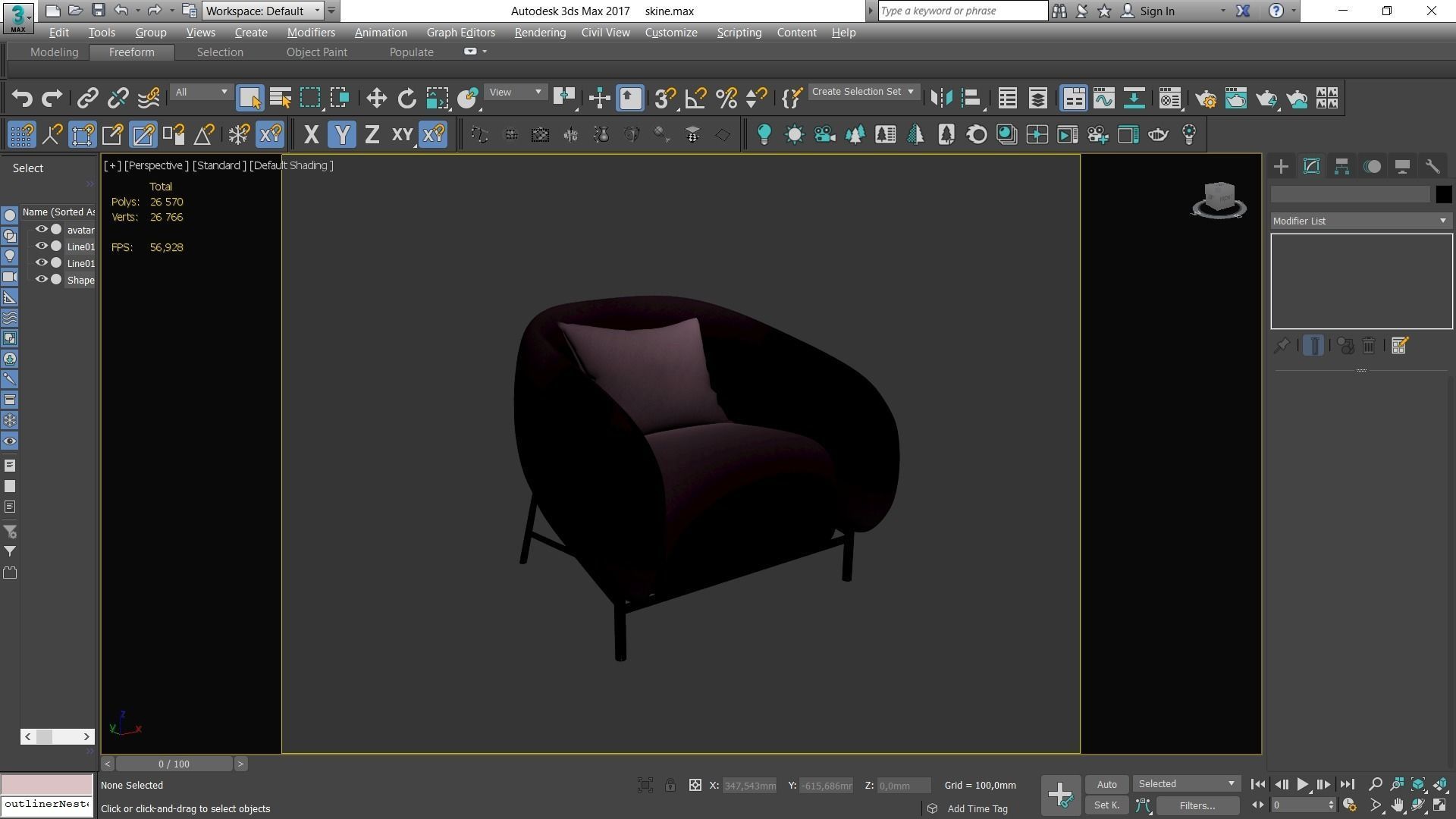Click the Pan View hand icon

coord(1397,805)
